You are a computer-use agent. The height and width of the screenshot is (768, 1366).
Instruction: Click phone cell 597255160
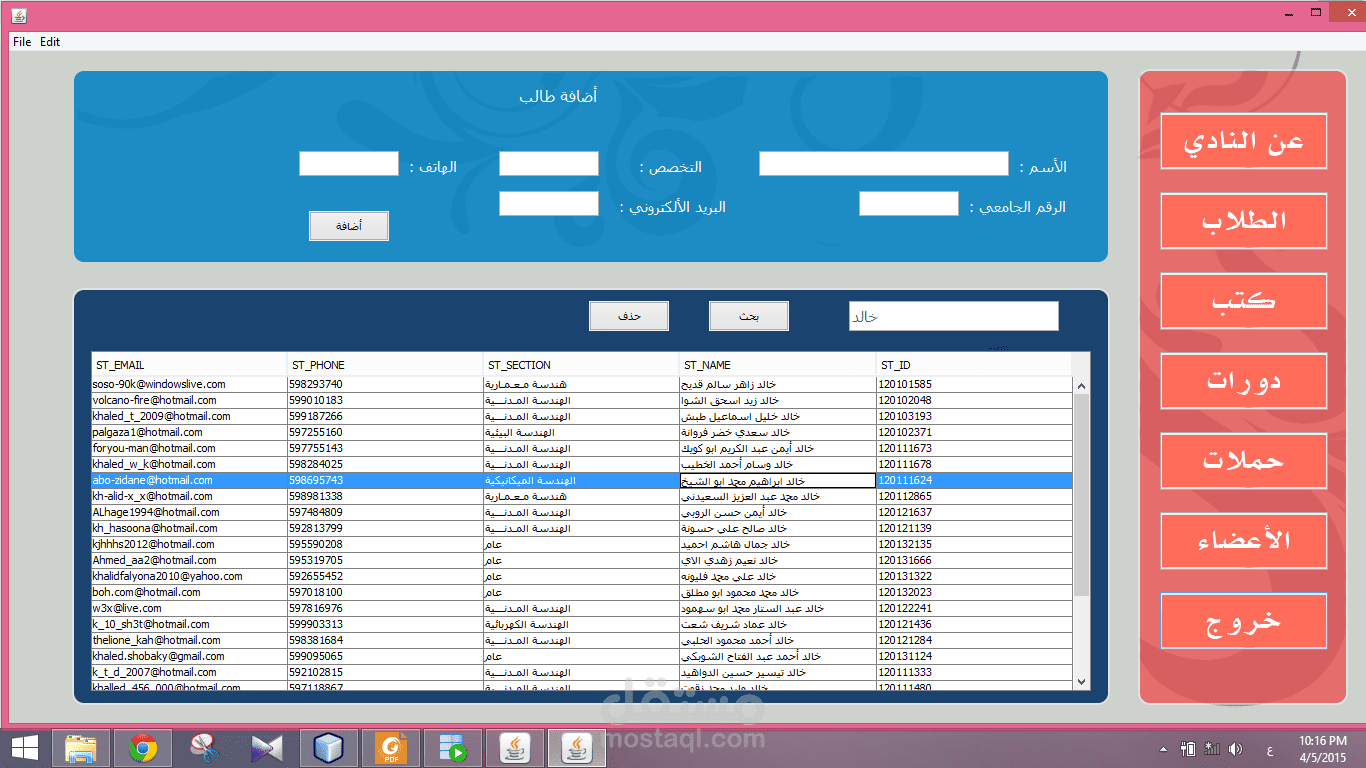[x=385, y=432]
